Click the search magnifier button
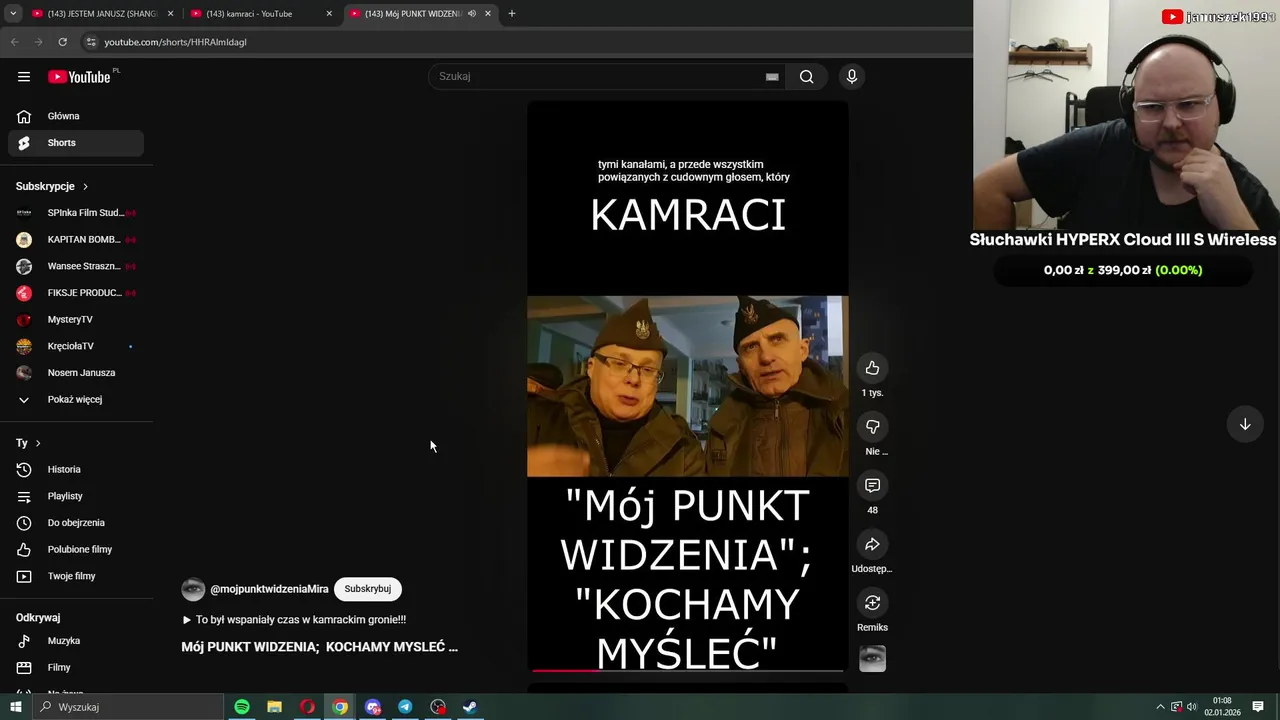This screenshot has width=1280, height=720. 806,77
